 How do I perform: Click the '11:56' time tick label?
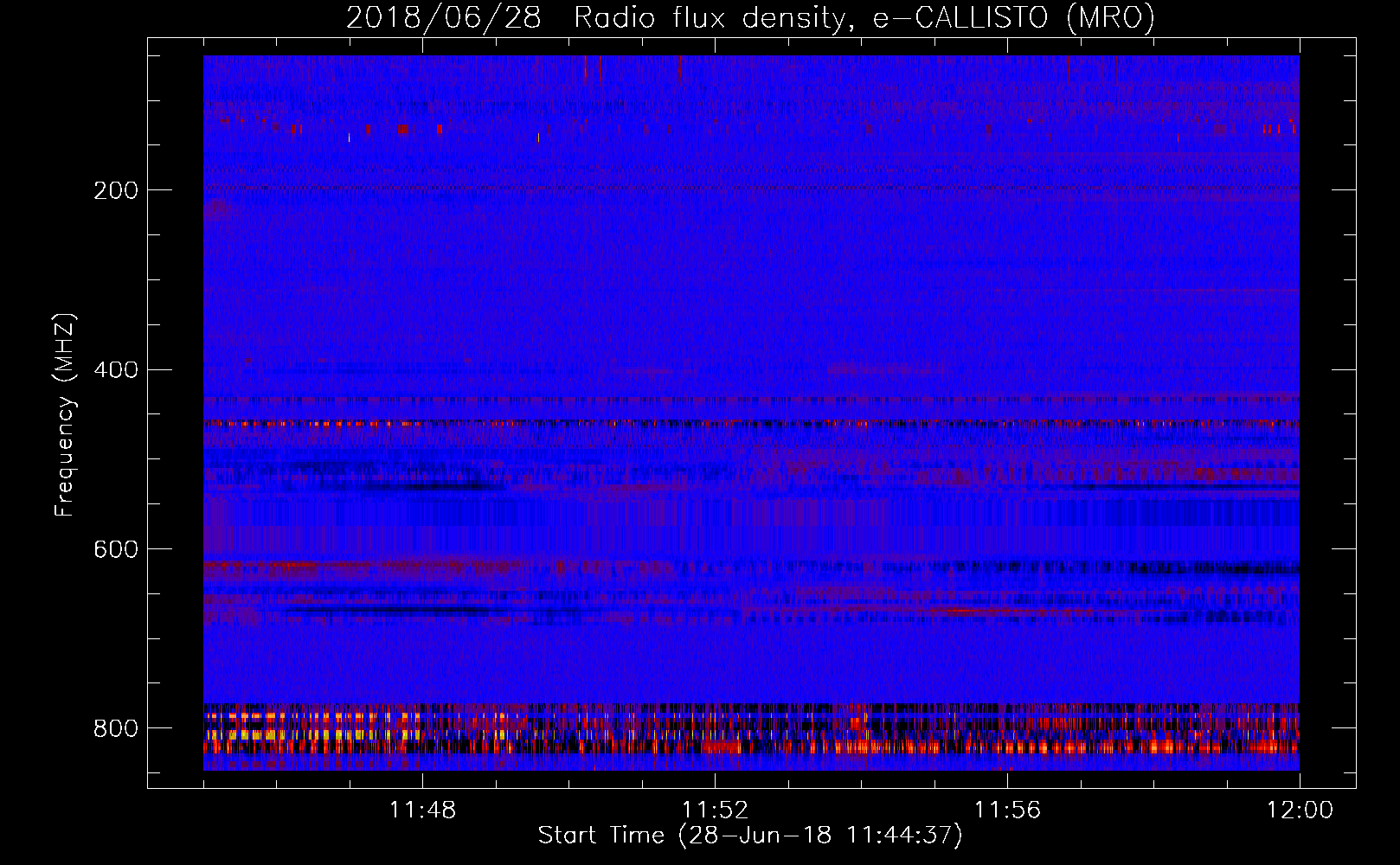[x=1007, y=810]
